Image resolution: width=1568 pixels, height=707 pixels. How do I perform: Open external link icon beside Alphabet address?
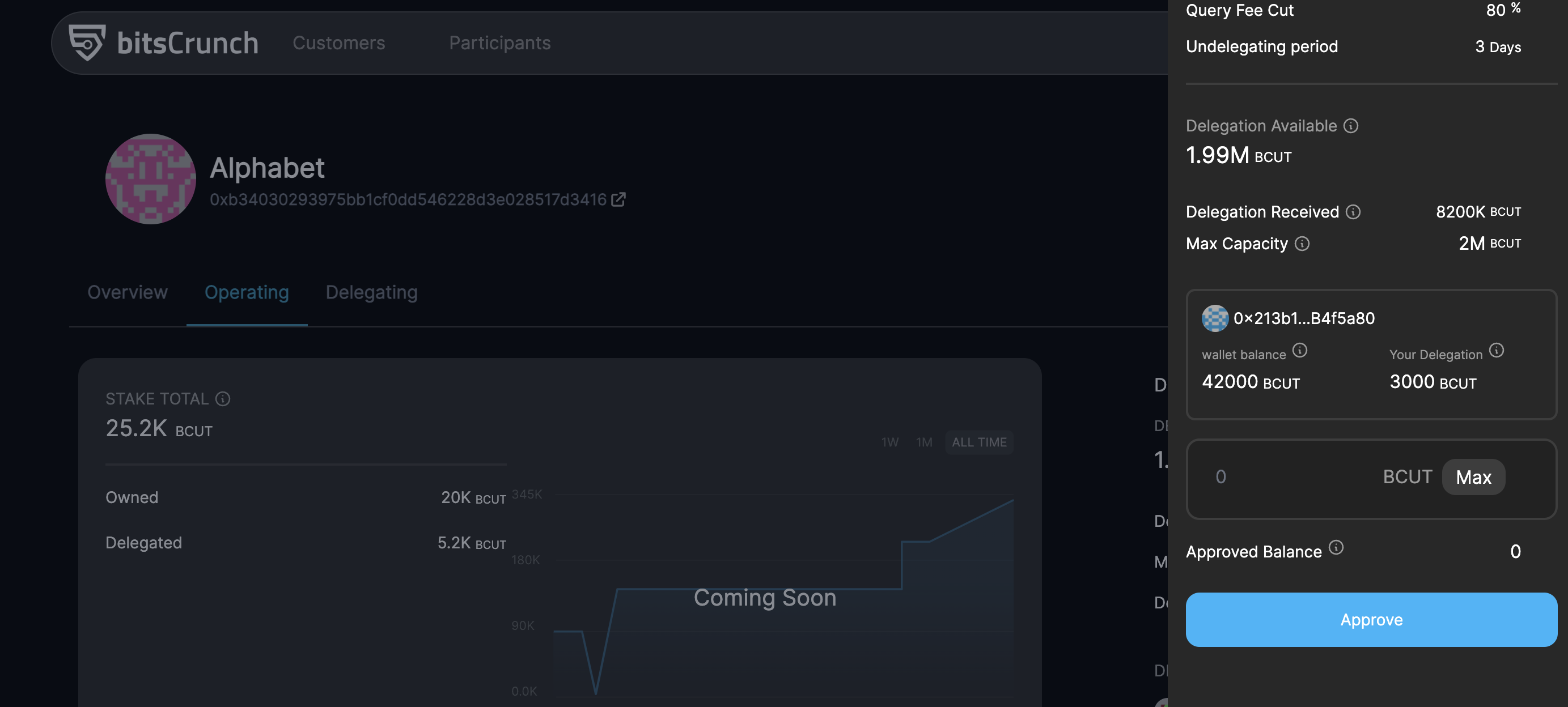(618, 199)
